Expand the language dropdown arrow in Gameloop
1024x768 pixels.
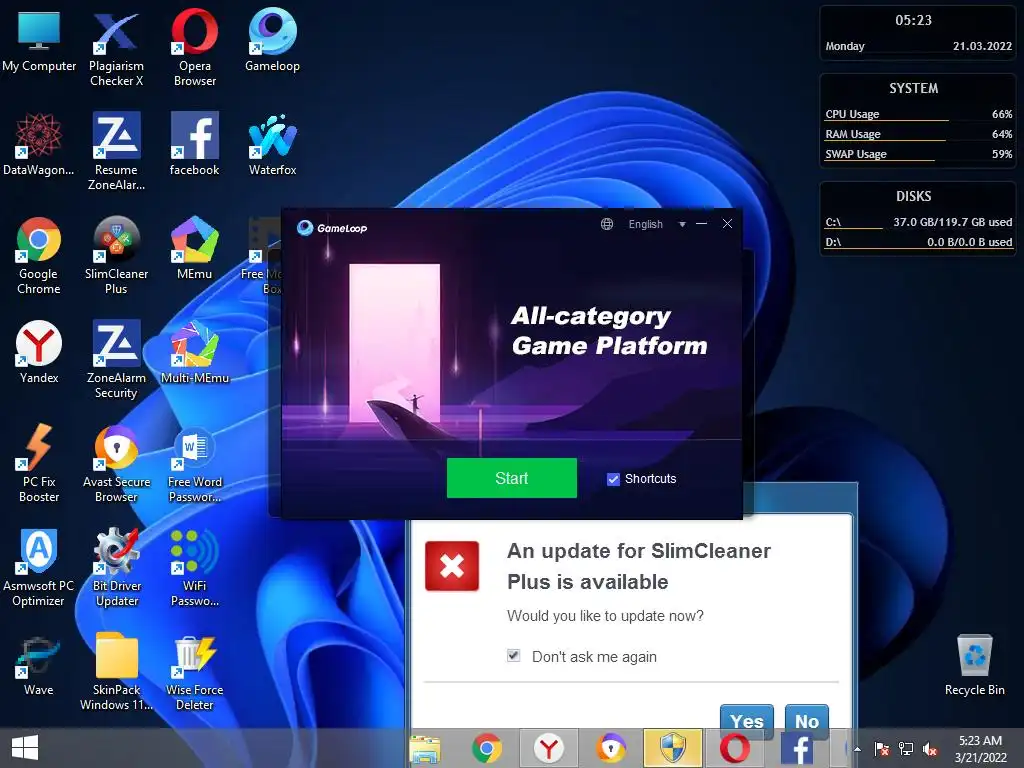click(x=682, y=224)
